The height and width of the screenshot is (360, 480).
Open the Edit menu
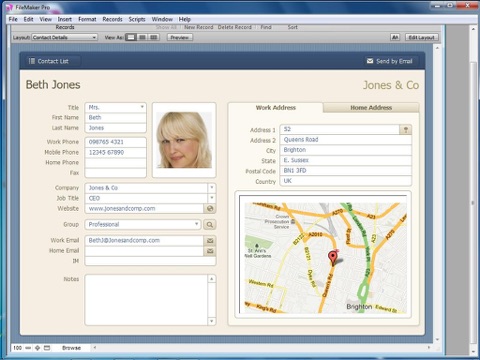coord(28,19)
